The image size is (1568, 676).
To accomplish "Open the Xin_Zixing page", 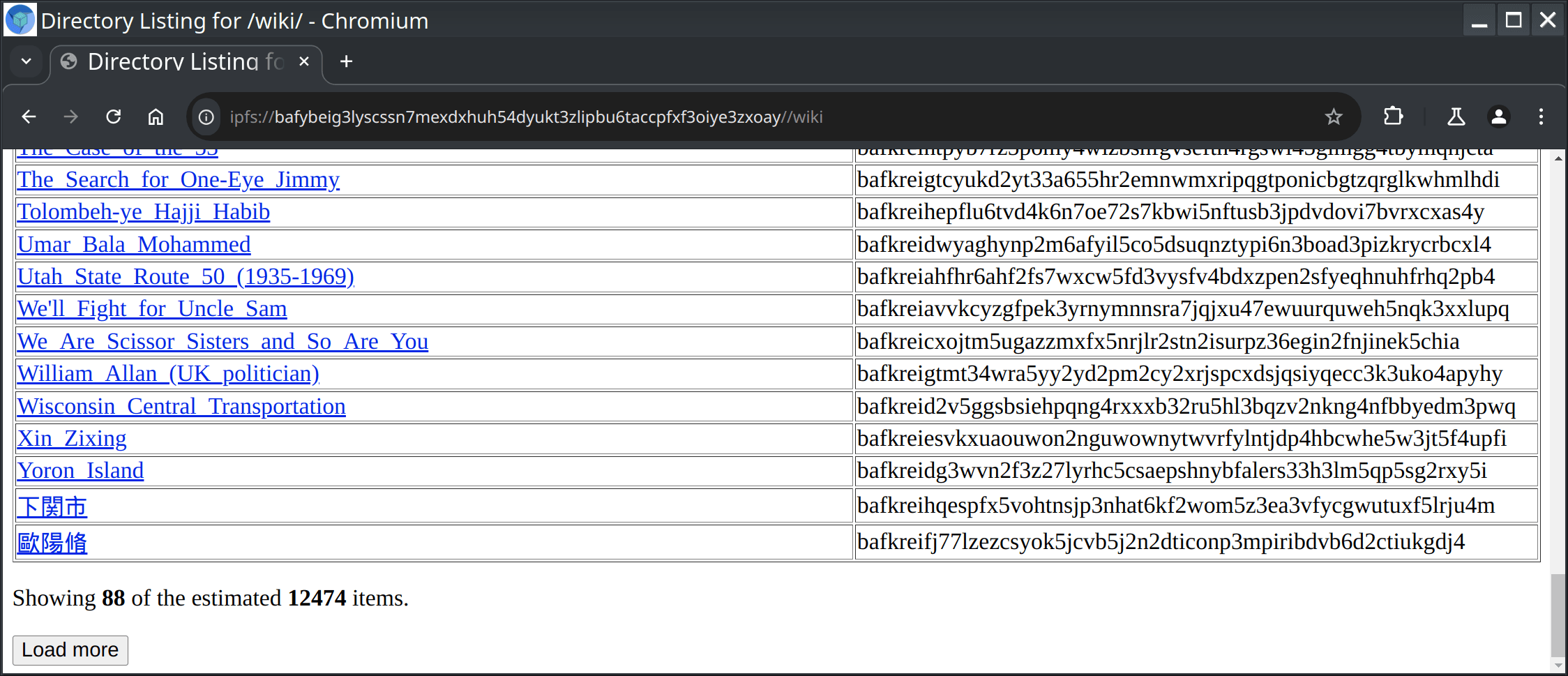I will pos(72,438).
